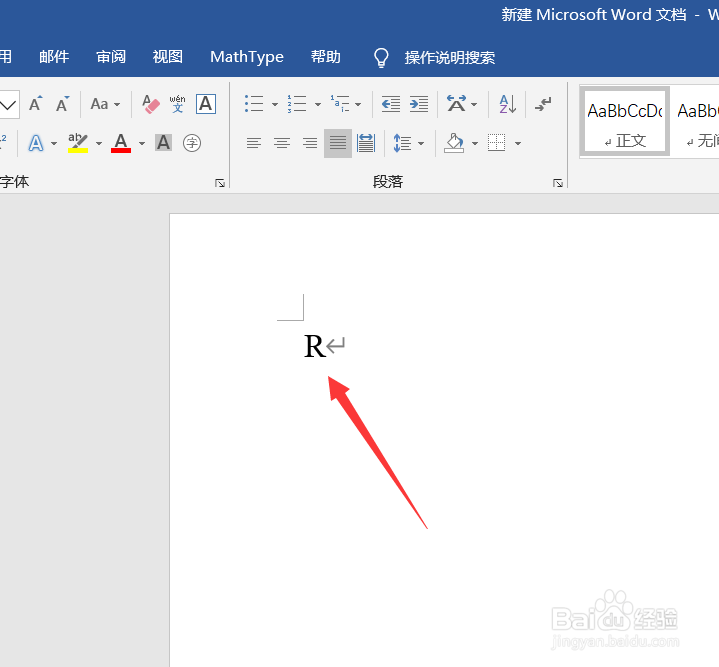Center align text
Image resolution: width=719 pixels, height=667 pixels.
pyautogui.click(x=282, y=143)
